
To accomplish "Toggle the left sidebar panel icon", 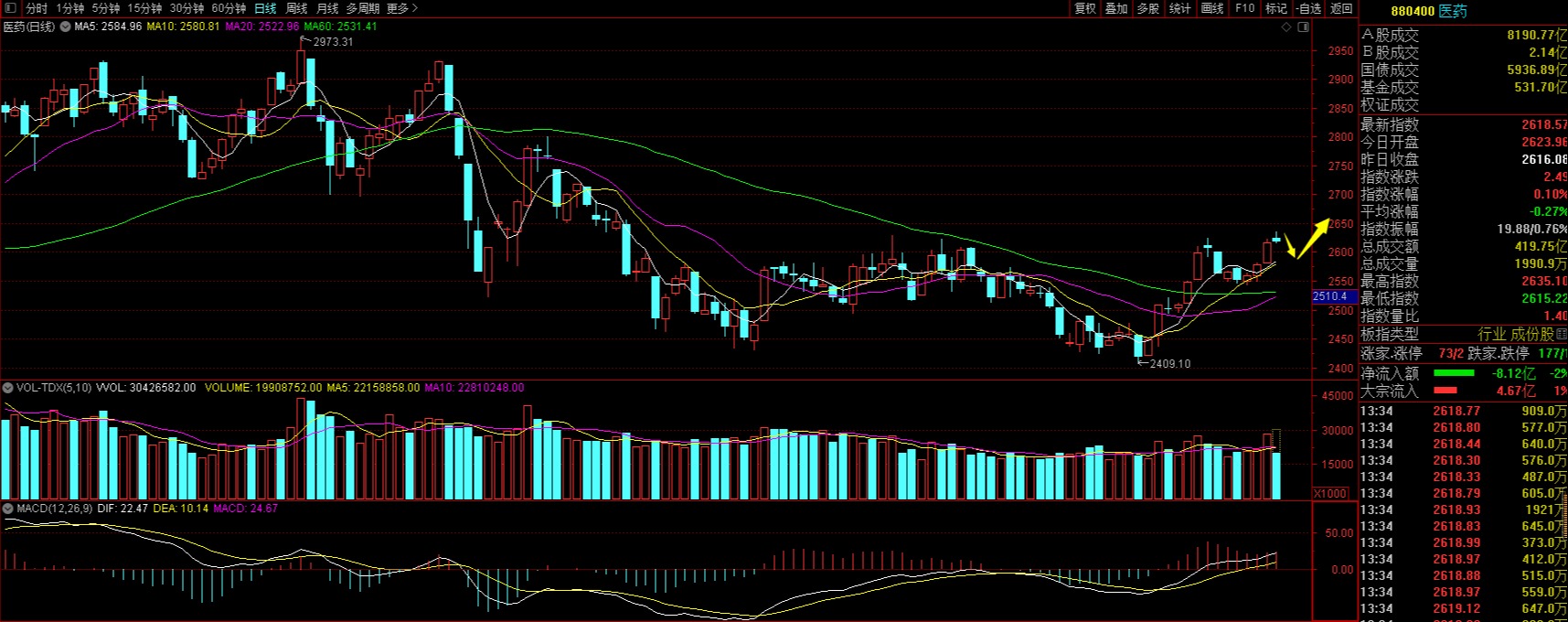I will (x=10, y=8).
